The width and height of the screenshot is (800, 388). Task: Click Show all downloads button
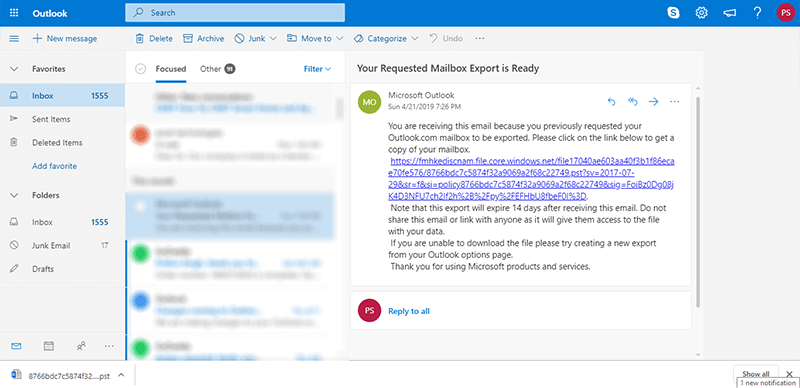point(755,374)
